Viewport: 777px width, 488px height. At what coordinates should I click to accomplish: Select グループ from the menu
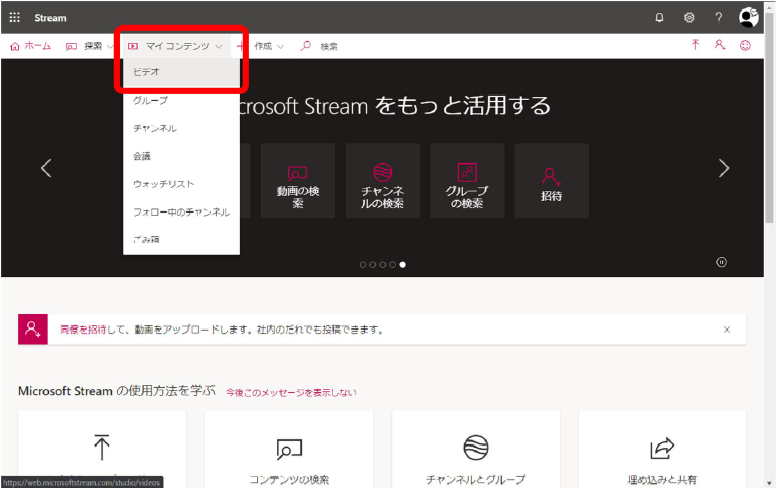181,101
